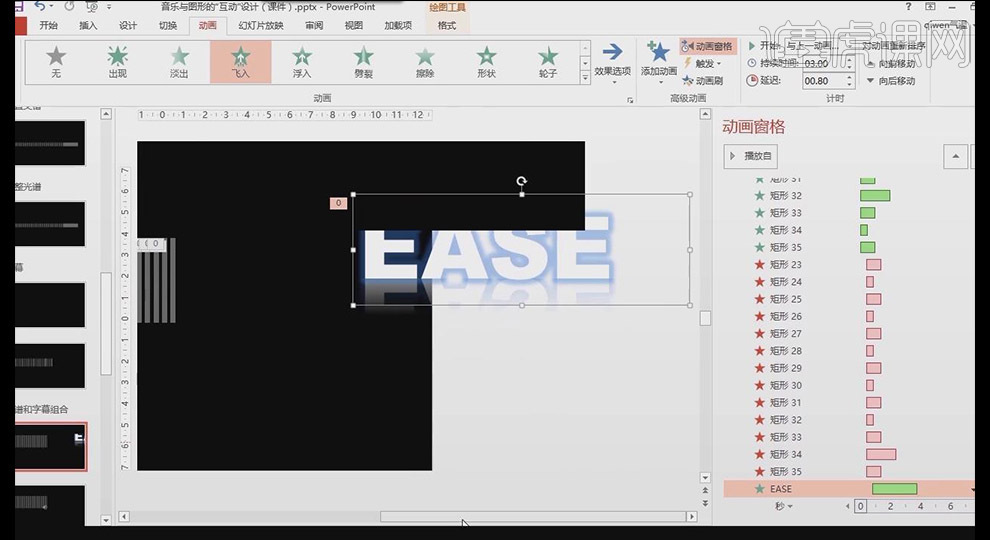Pick the 轮子 wheel animation effect
This screenshot has height=540, width=990.
(x=548, y=61)
